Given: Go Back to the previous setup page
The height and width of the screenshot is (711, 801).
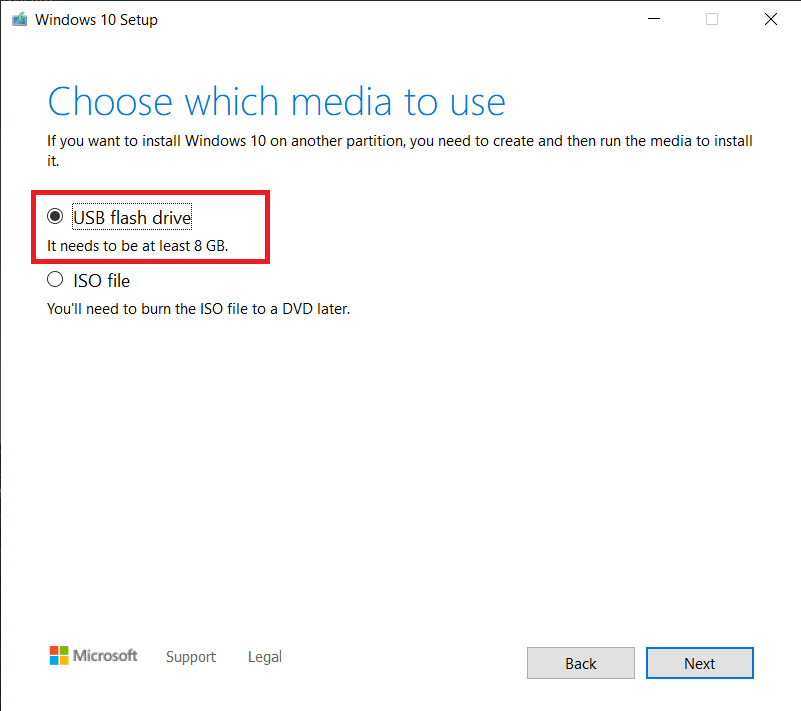Looking at the screenshot, I should click(581, 663).
